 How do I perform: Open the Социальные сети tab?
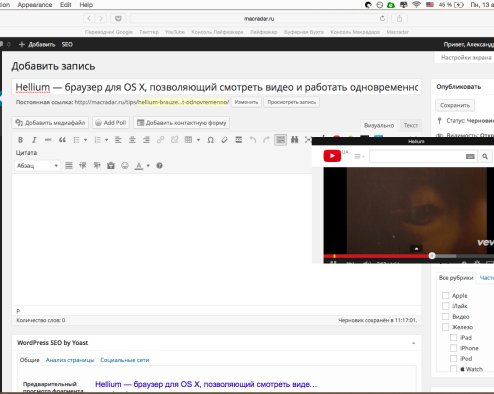pyautogui.click(x=125, y=360)
